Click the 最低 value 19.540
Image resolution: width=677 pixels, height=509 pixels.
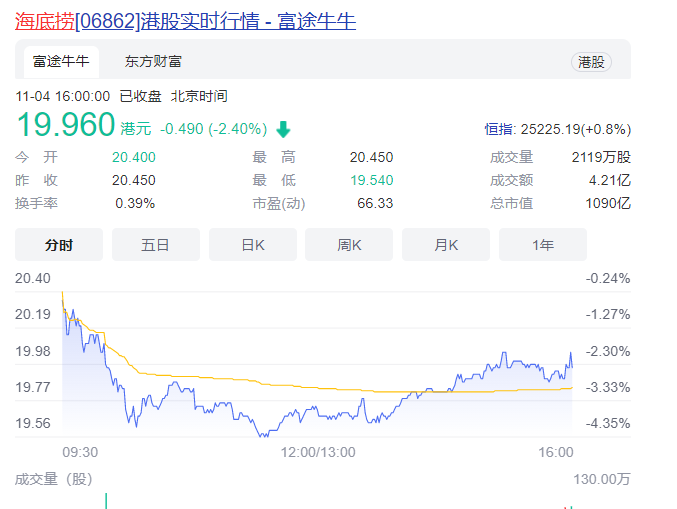click(371, 180)
